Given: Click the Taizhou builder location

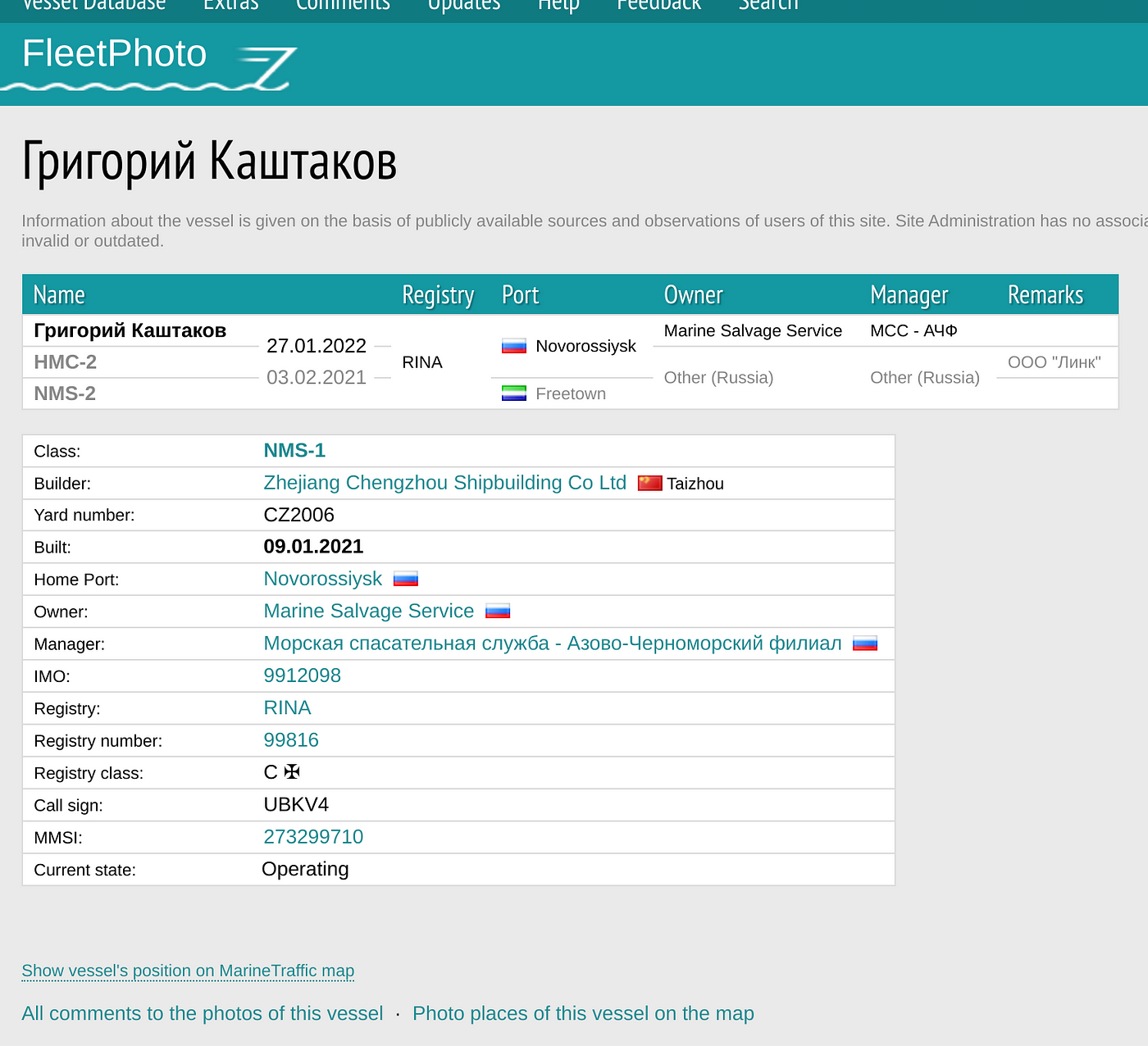Looking at the screenshot, I should click(x=695, y=484).
